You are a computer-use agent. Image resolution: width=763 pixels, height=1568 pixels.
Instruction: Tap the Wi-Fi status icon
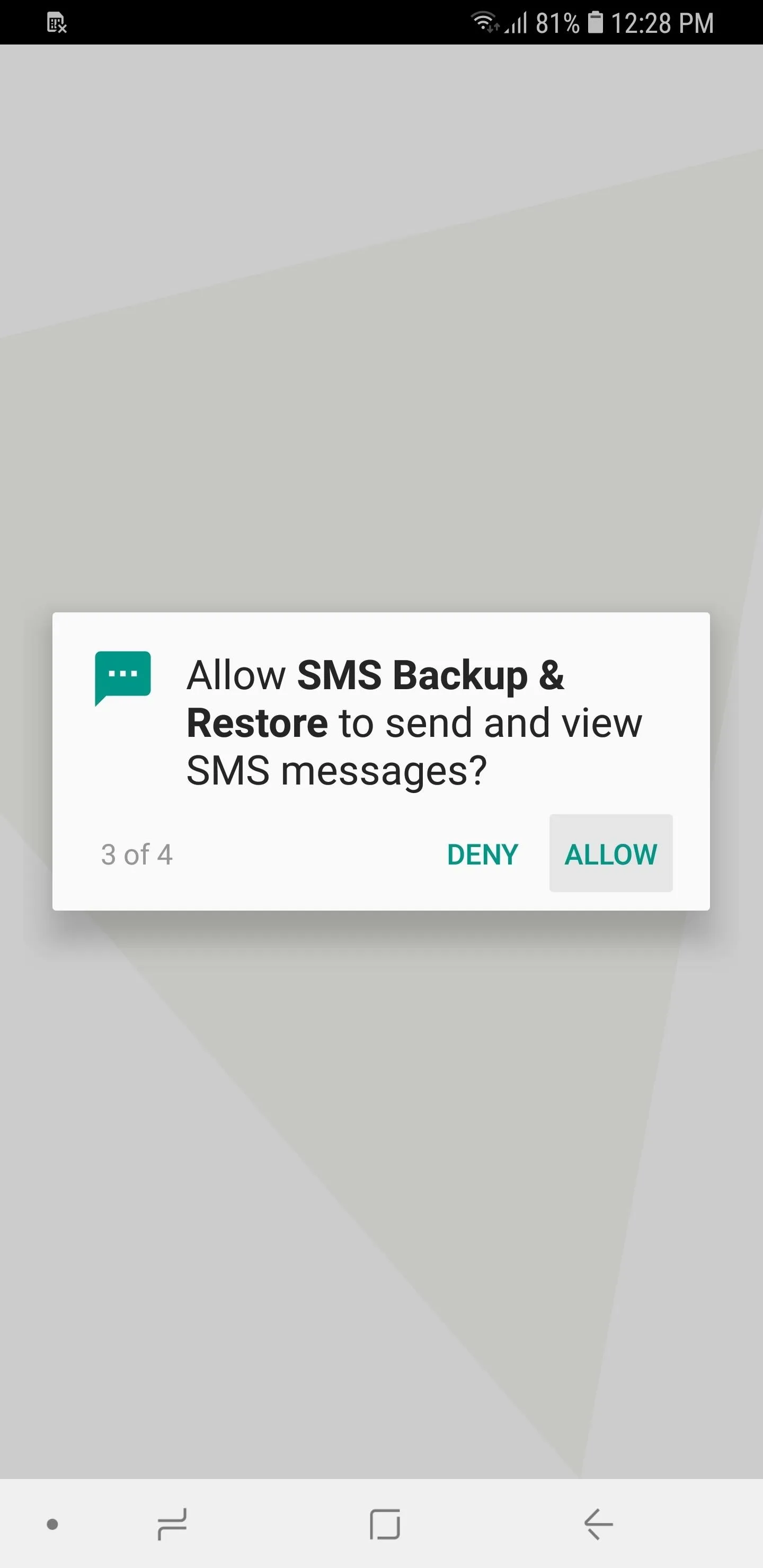(x=486, y=22)
